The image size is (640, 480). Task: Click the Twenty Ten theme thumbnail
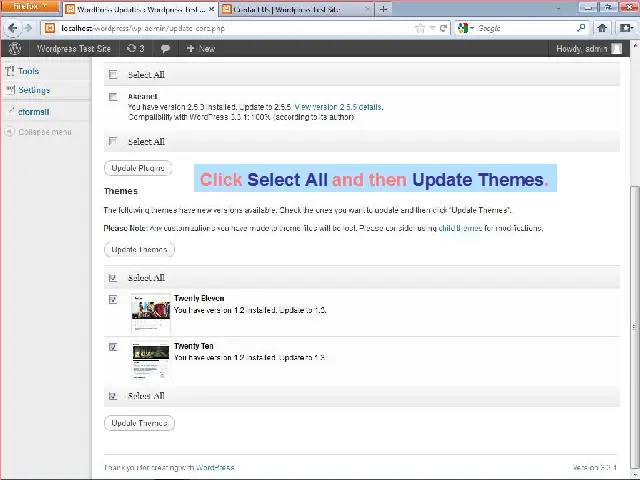coord(151,360)
